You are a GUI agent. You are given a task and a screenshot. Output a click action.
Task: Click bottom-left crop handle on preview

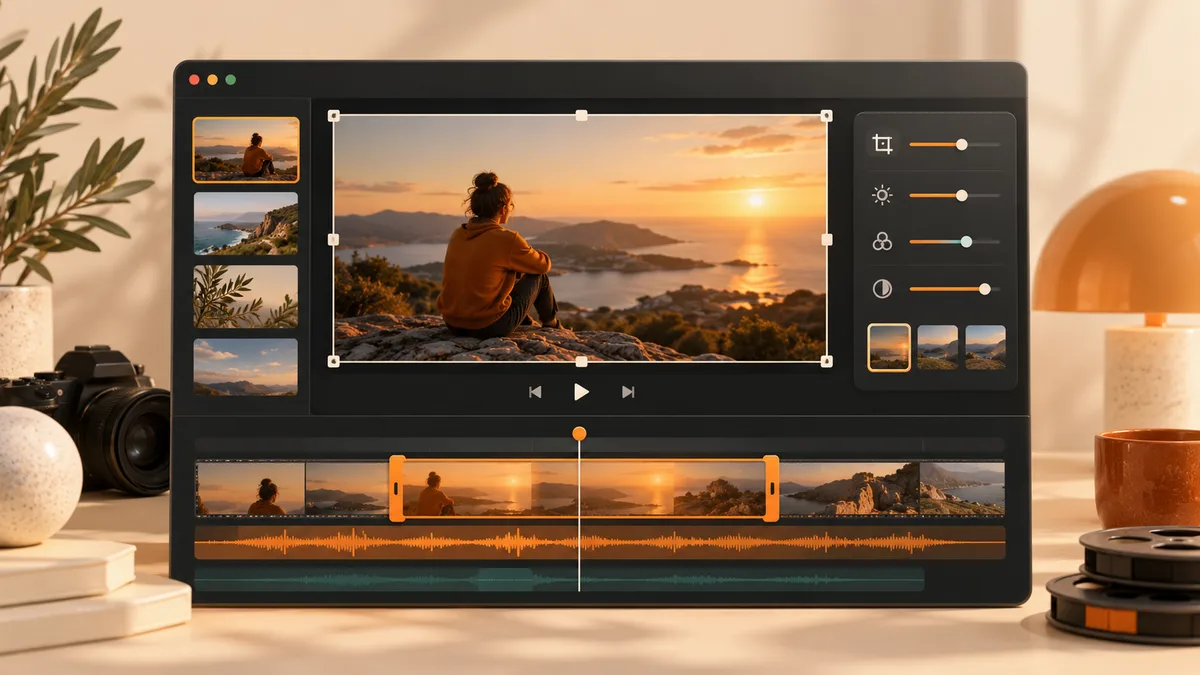point(333,361)
